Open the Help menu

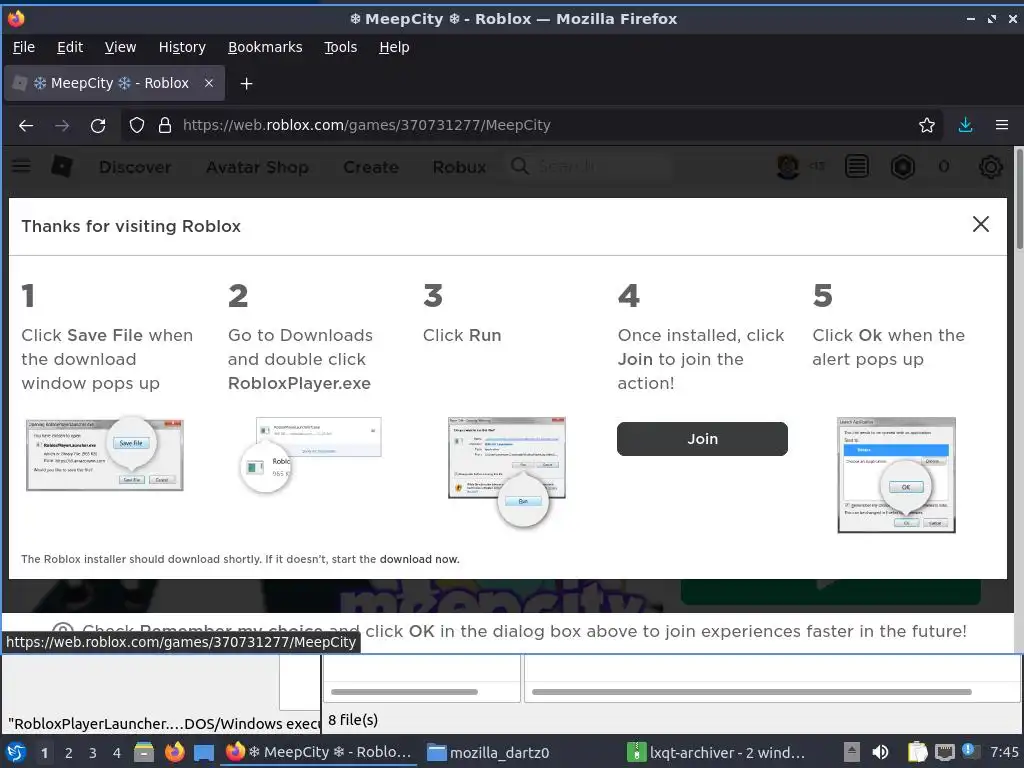394,47
